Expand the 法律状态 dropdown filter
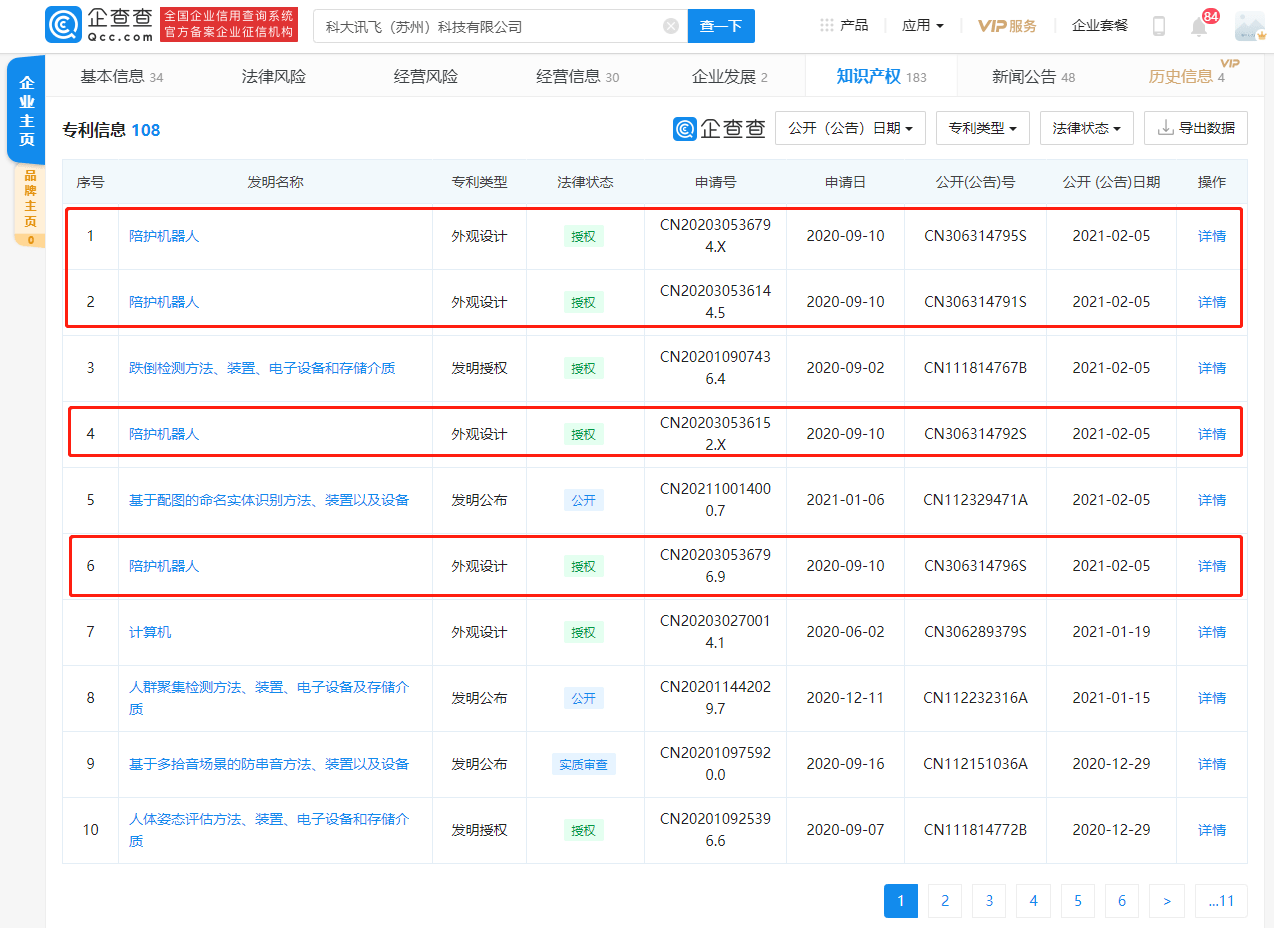Screen dimensions: 1274x928 click(x=1086, y=128)
